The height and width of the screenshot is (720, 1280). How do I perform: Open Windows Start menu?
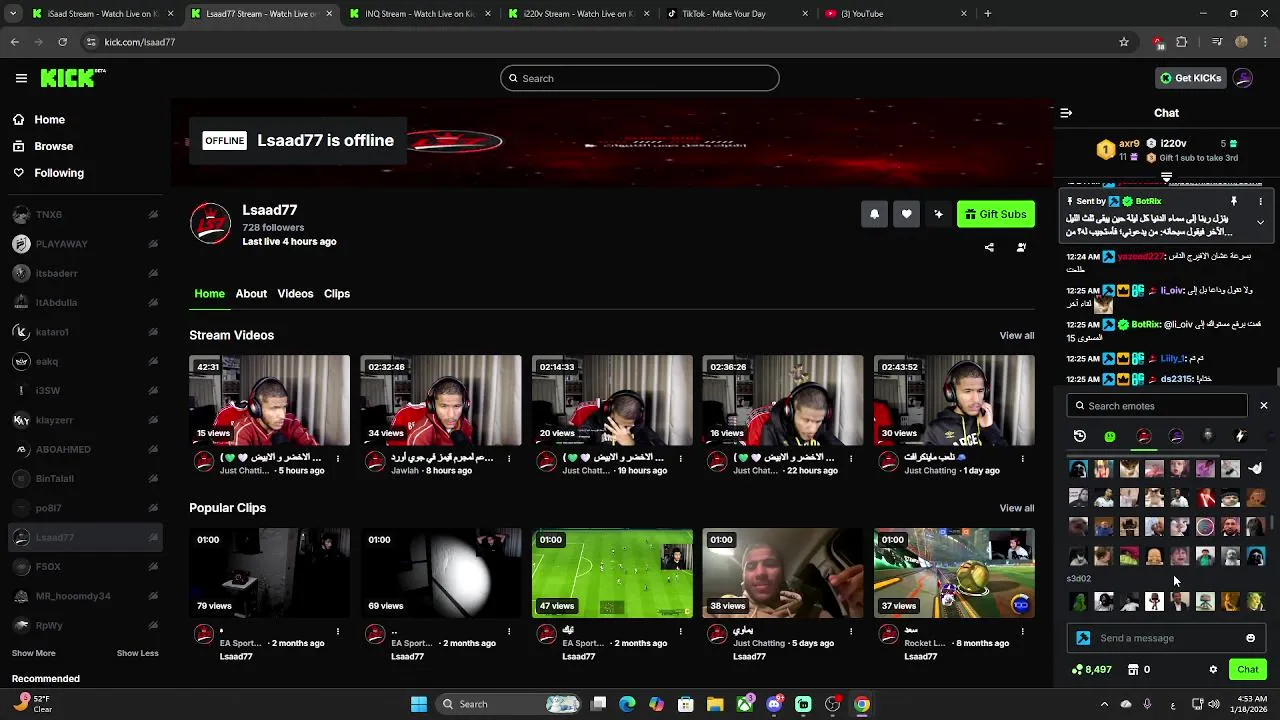tap(419, 704)
